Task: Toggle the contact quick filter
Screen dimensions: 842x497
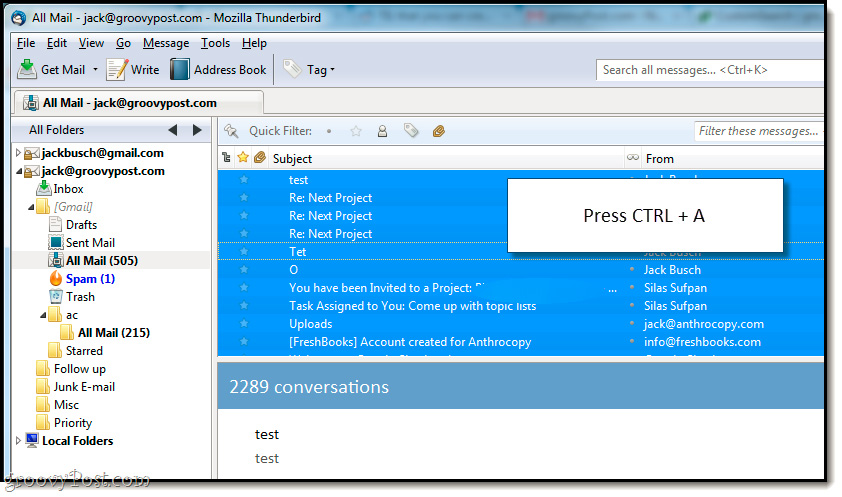Action: tap(382, 131)
